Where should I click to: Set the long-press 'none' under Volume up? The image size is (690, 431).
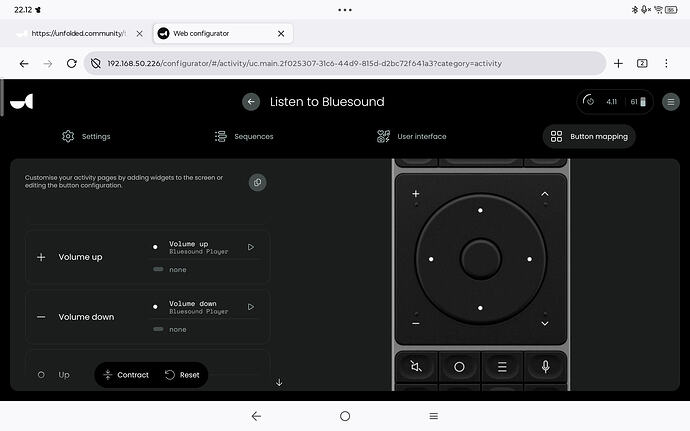[x=178, y=269]
